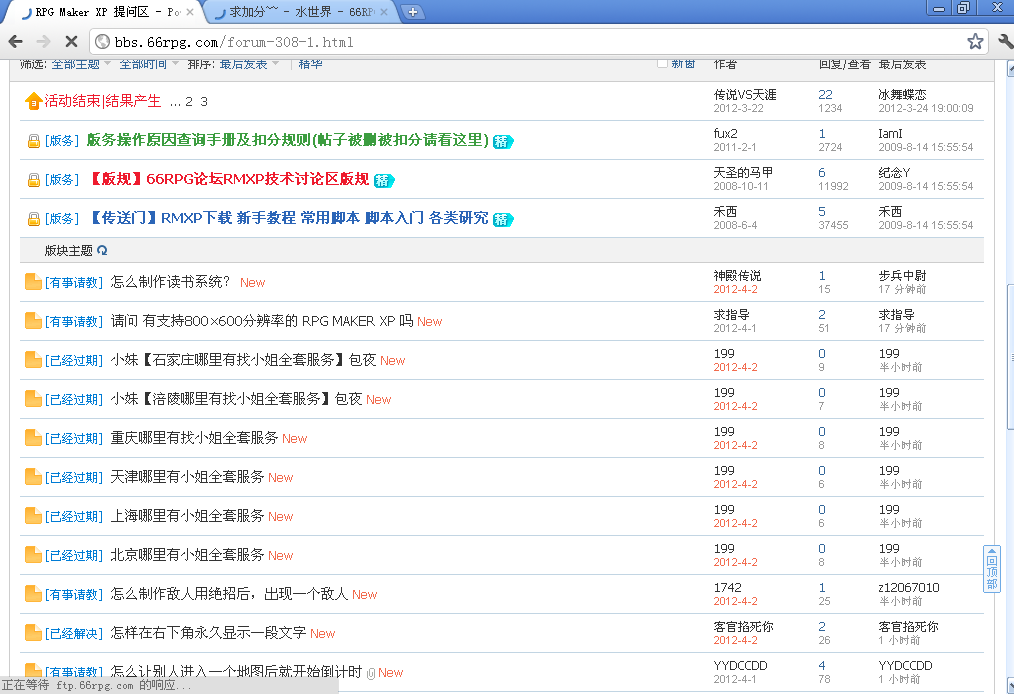Open a new browser tab
Viewport: 1014px width, 694px height.
click(413, 12)
